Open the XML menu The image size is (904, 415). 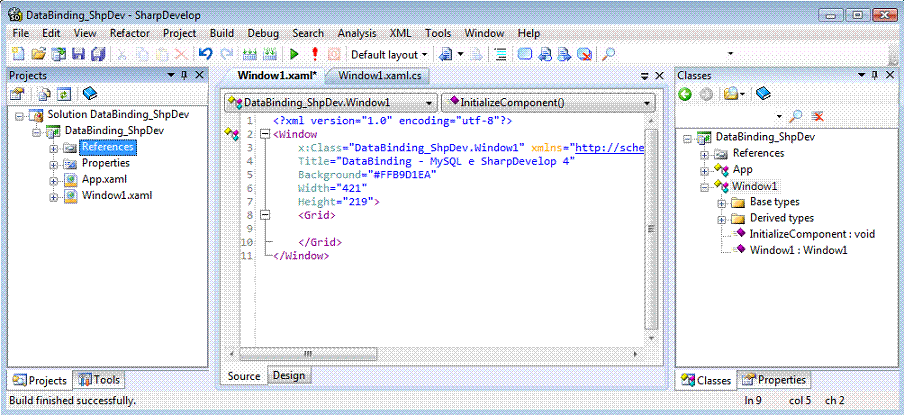click(401, 33)
